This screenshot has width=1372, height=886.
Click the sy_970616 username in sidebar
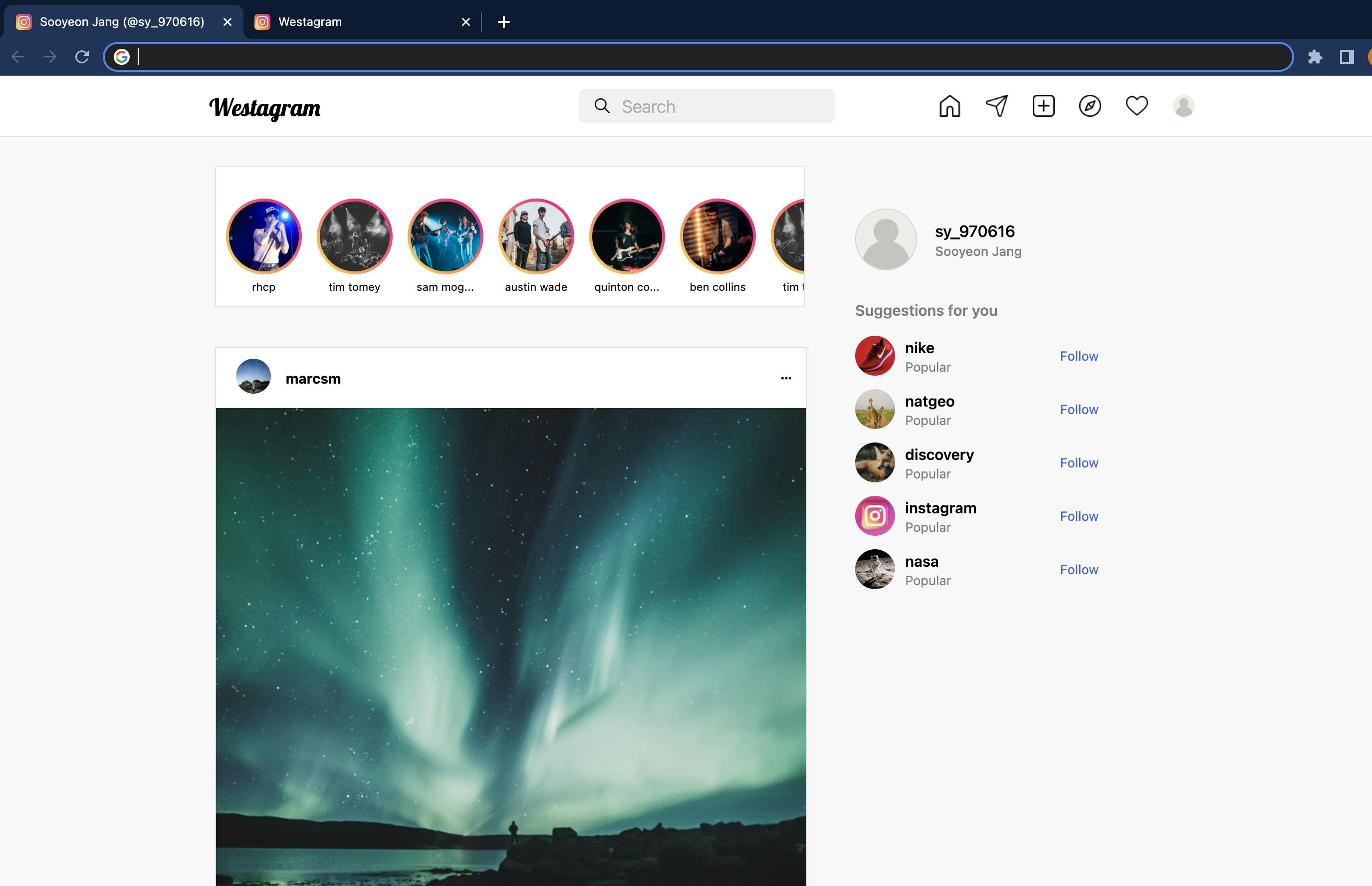(x=974, y=231)
